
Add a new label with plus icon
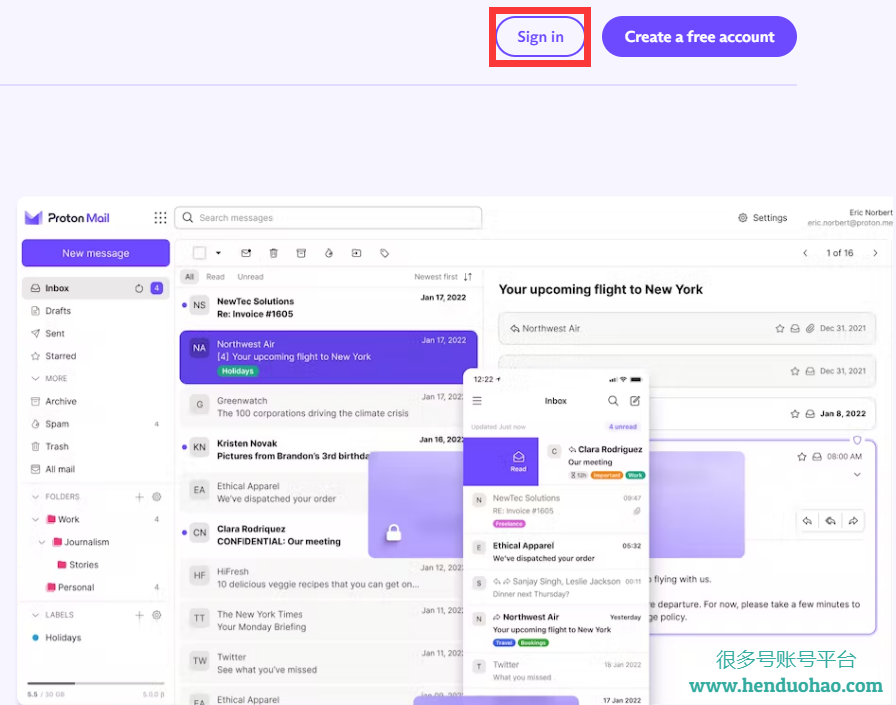point(139,615)
